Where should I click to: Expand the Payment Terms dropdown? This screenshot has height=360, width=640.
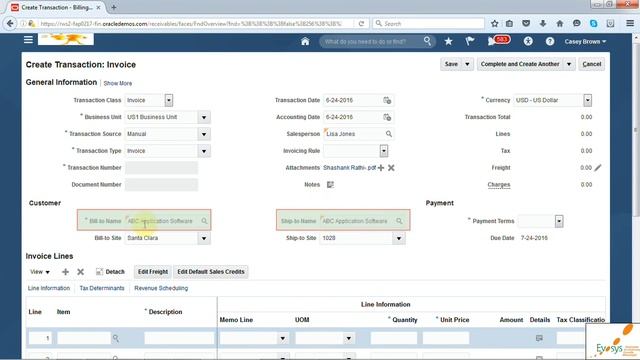pyautogui.click(x=559, y=221)
